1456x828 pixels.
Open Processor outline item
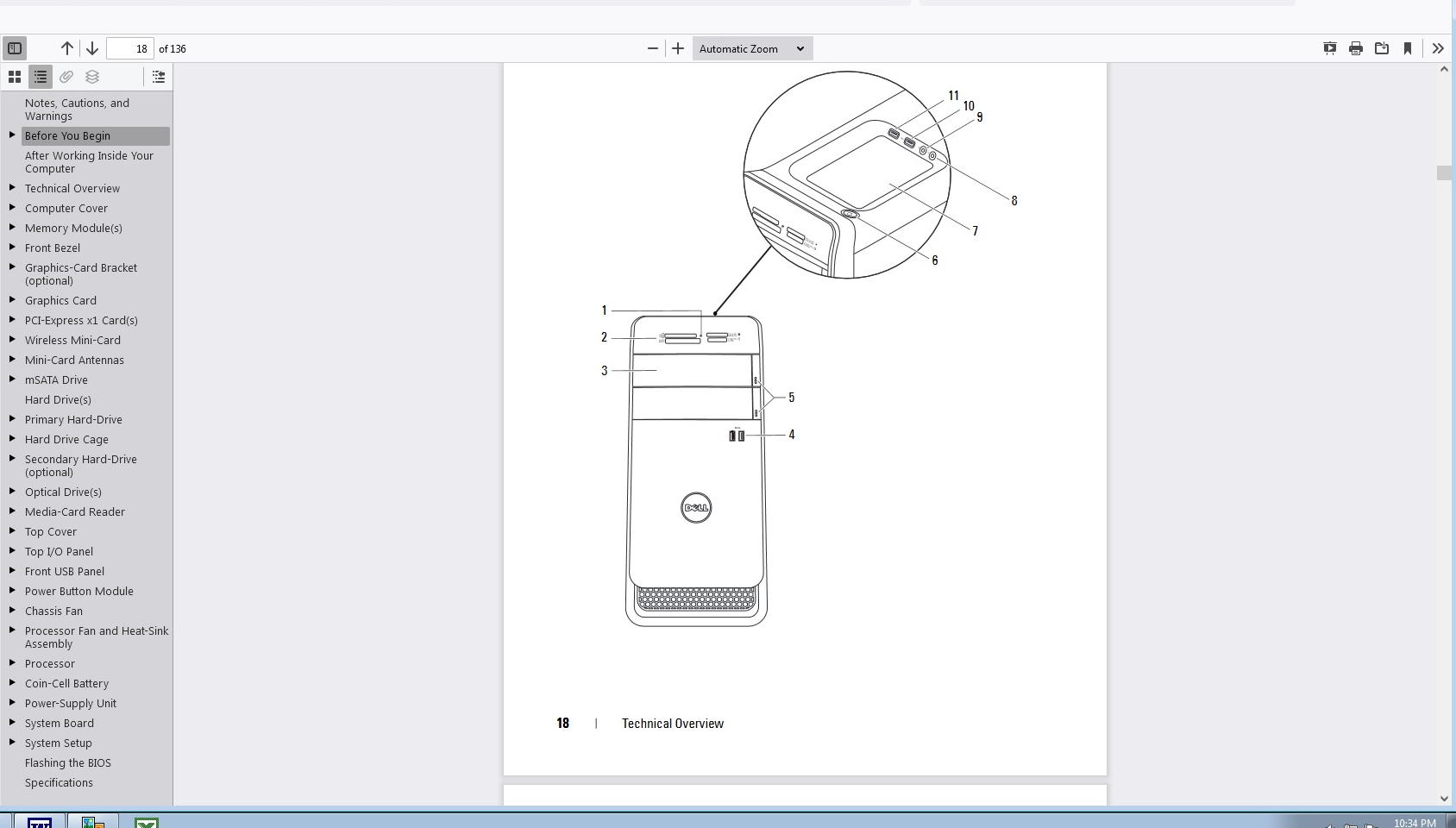[50, 663]
